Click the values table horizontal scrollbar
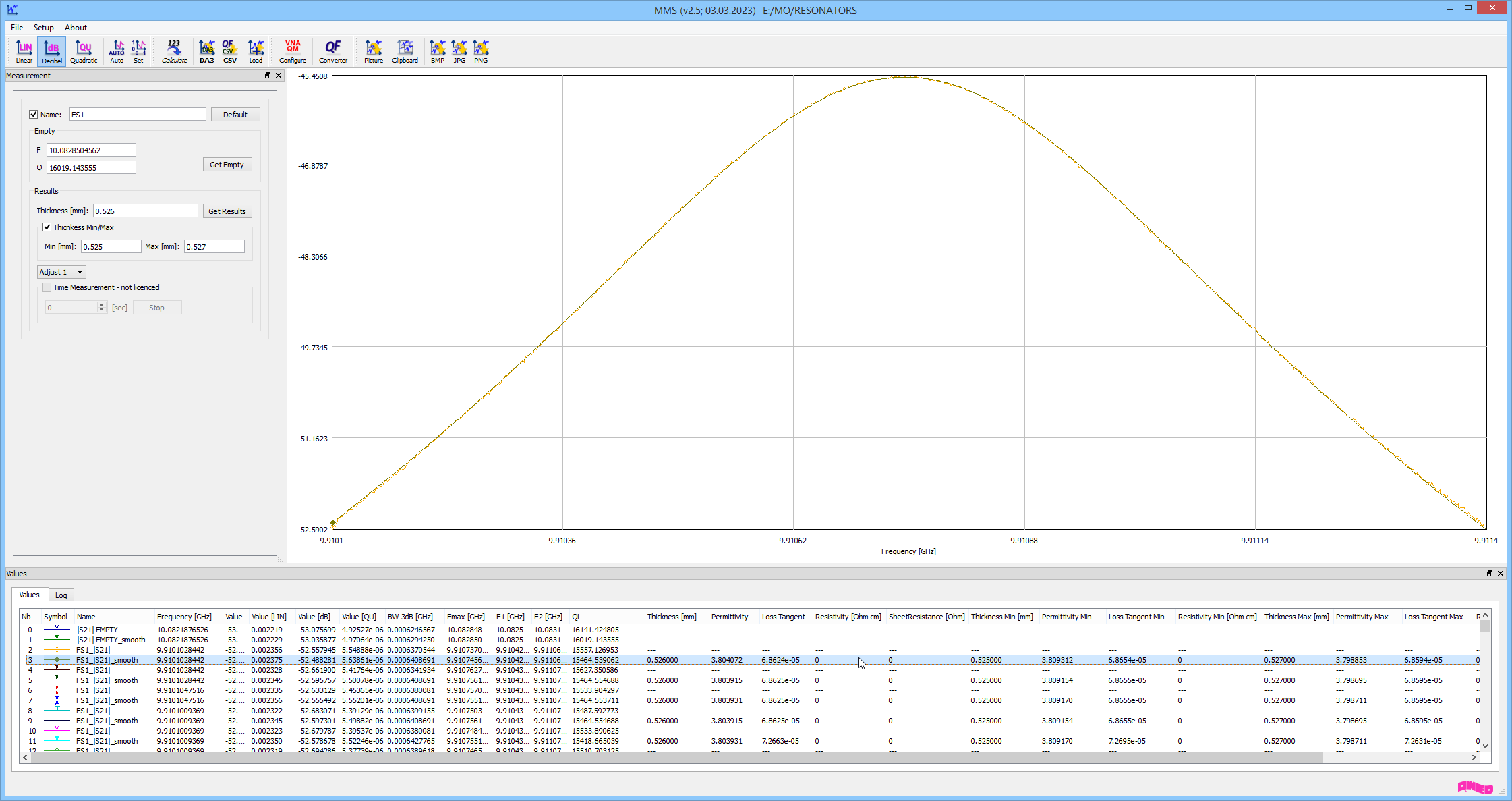Image resolution: width=1512 pixels, height=801 pixels. 674,757
